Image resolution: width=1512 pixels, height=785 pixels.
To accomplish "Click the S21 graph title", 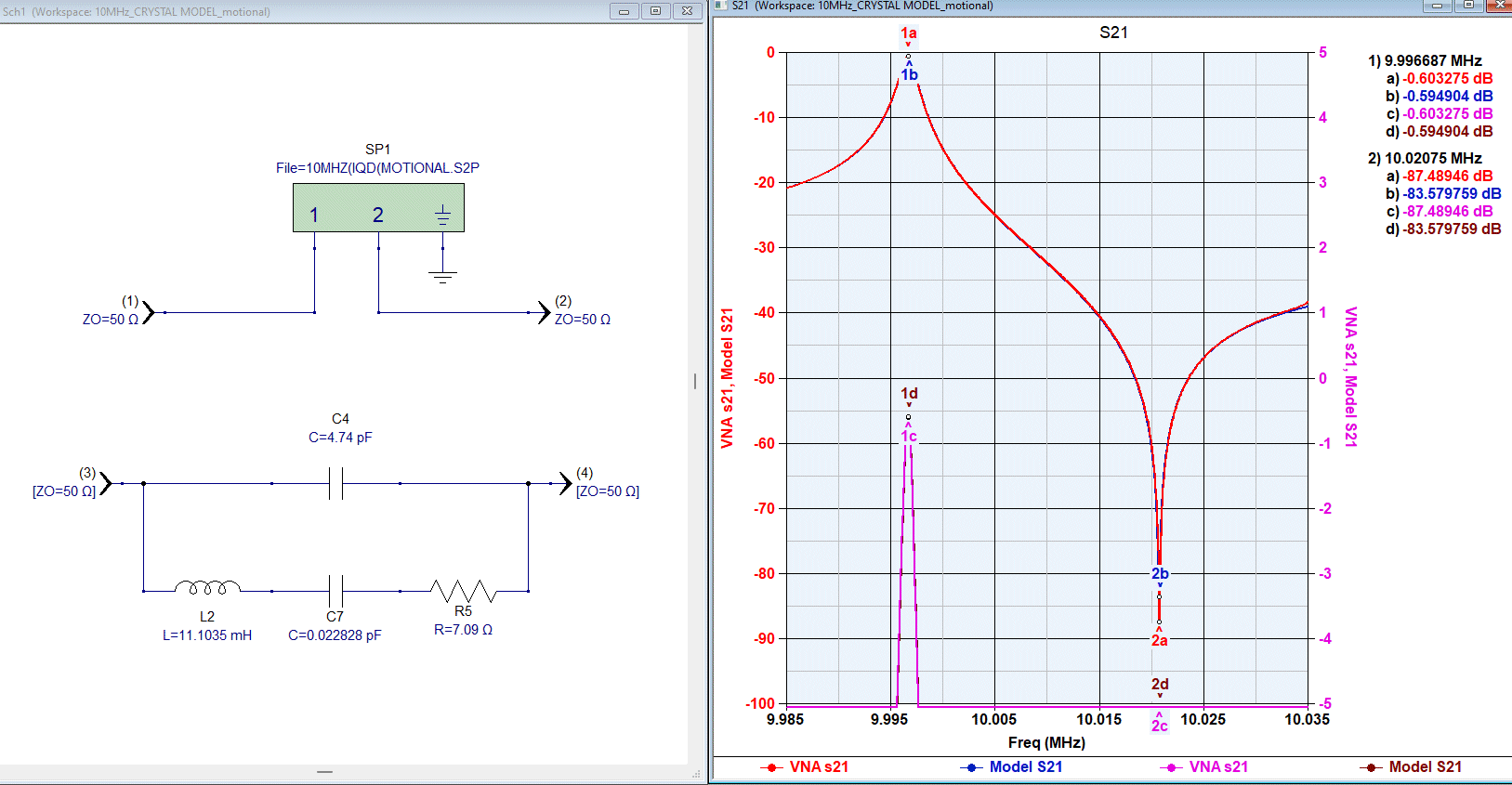I will pos(1113,33).
